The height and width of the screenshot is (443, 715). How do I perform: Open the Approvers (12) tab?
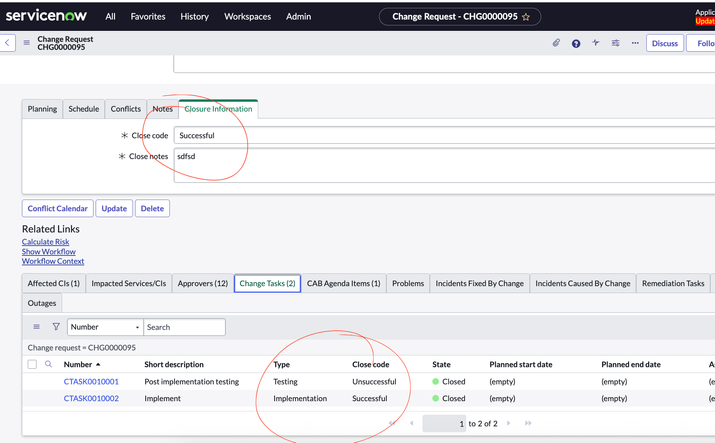click(x=202, y=283)
